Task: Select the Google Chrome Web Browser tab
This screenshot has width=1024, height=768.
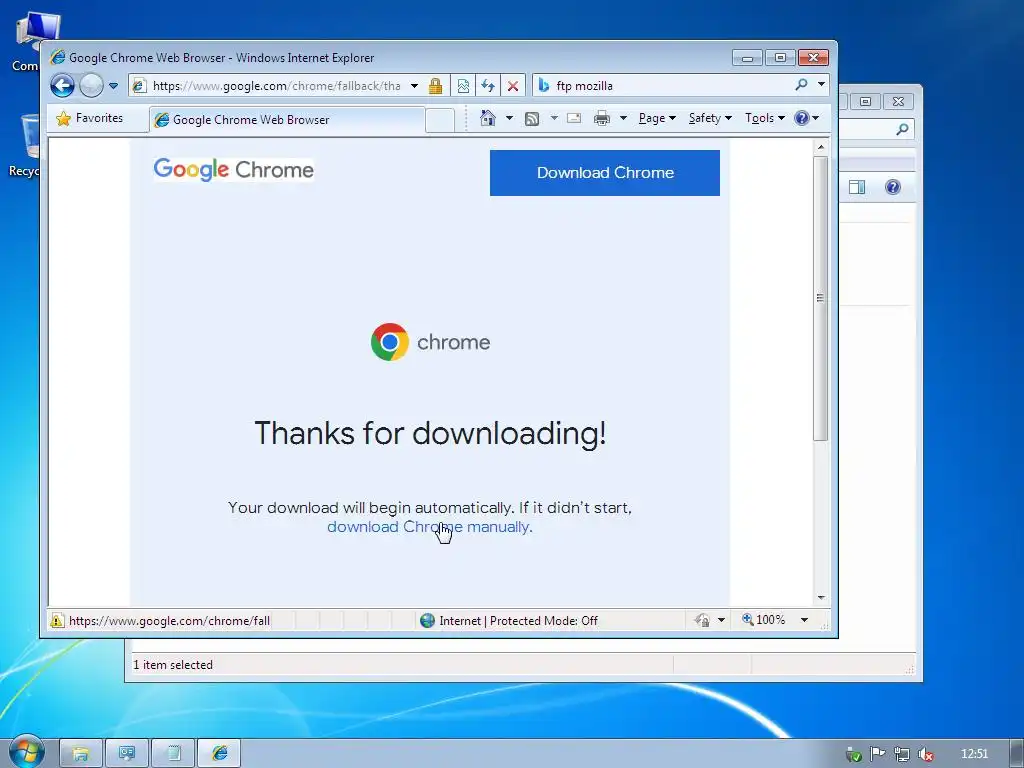Action: (x=287, y=120)
